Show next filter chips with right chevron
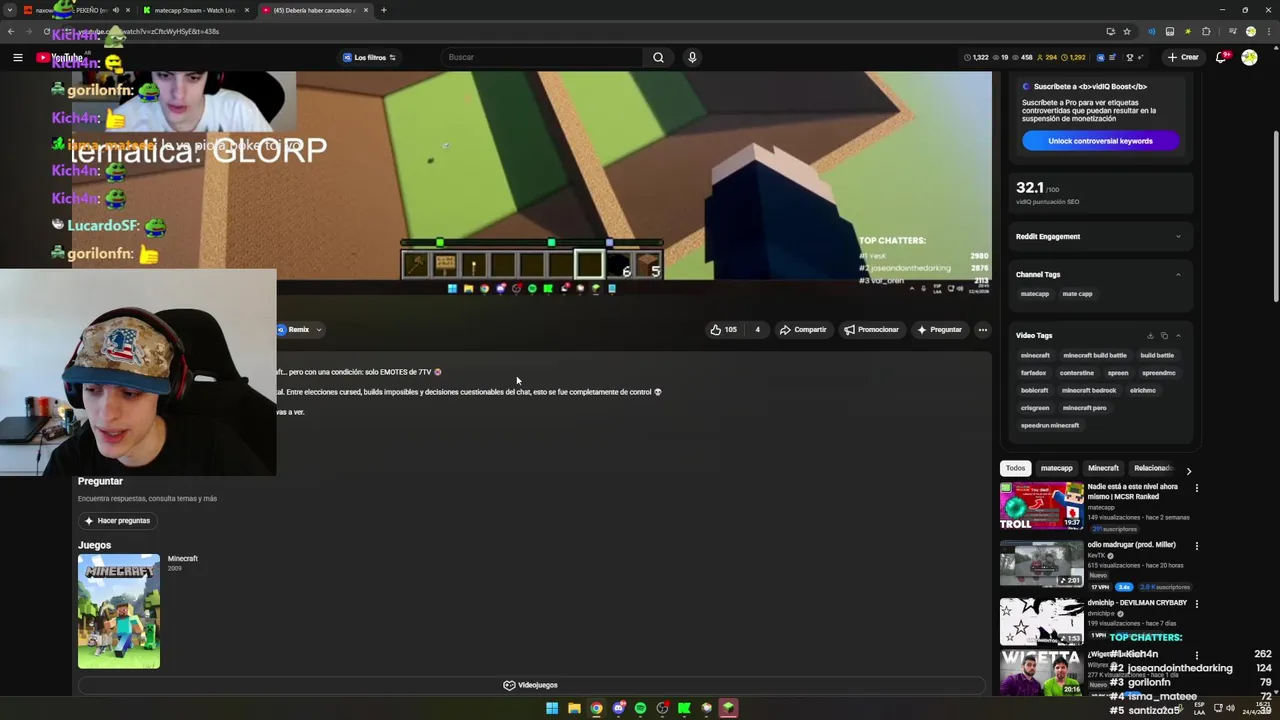1280x720 pixels. pyautogui.click(x=1188, y=469)
